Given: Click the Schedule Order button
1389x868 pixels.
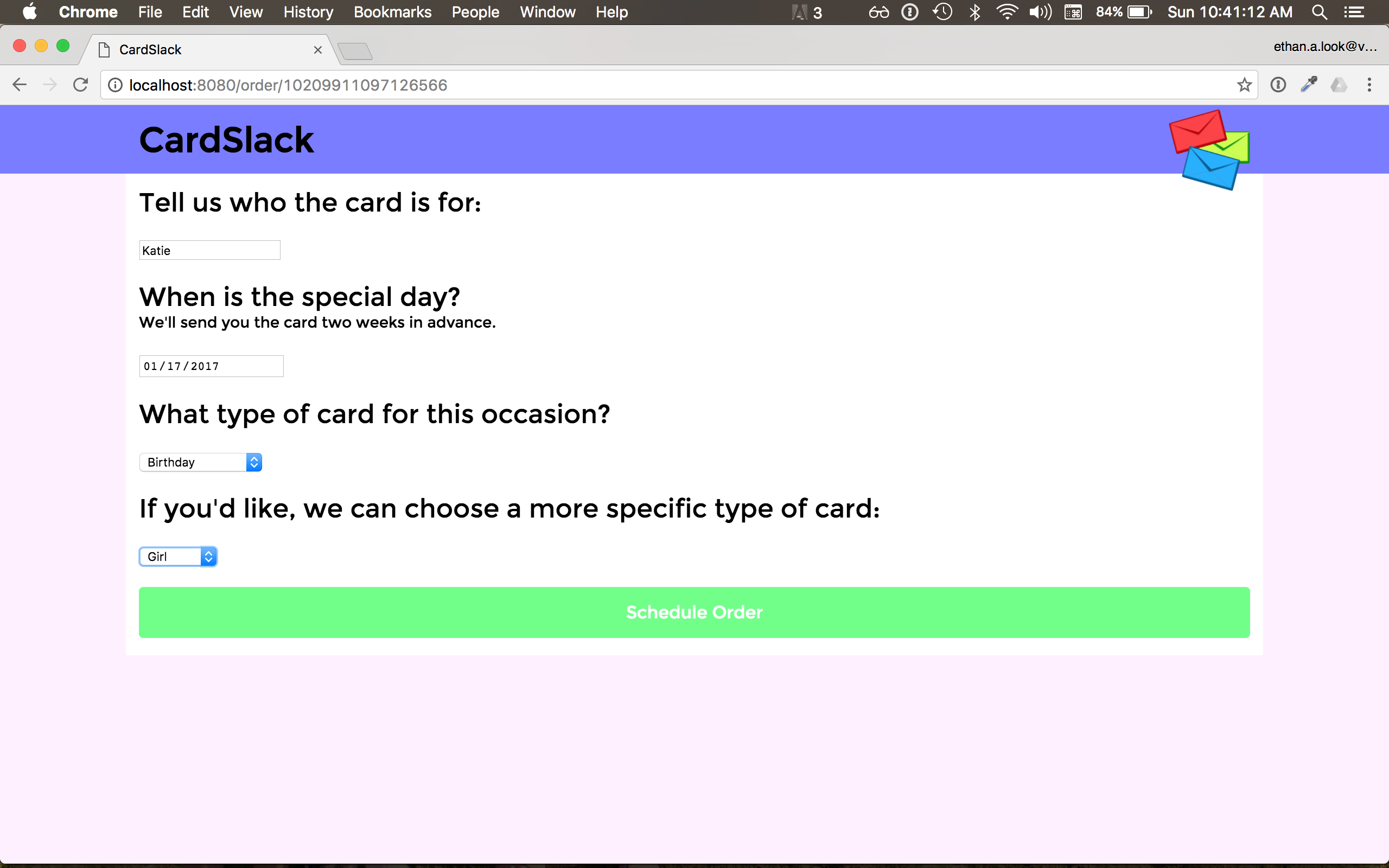Looking at the screenshot, I should (694, 612).
